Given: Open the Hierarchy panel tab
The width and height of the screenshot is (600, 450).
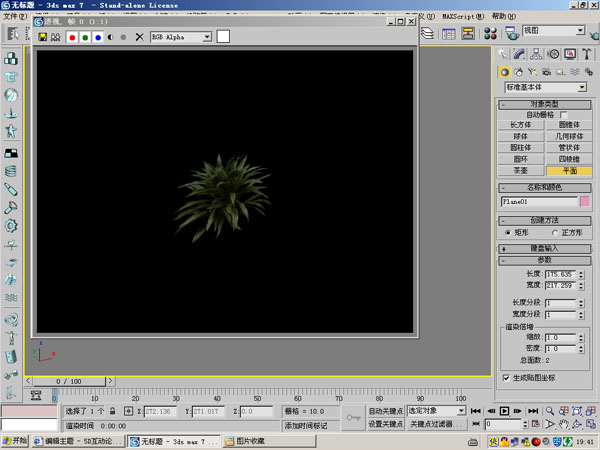Looking at the screenshot, I should 536,54.
